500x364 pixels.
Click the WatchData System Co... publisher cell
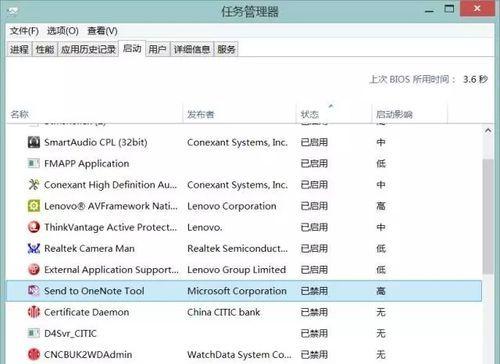pos(239,355)
